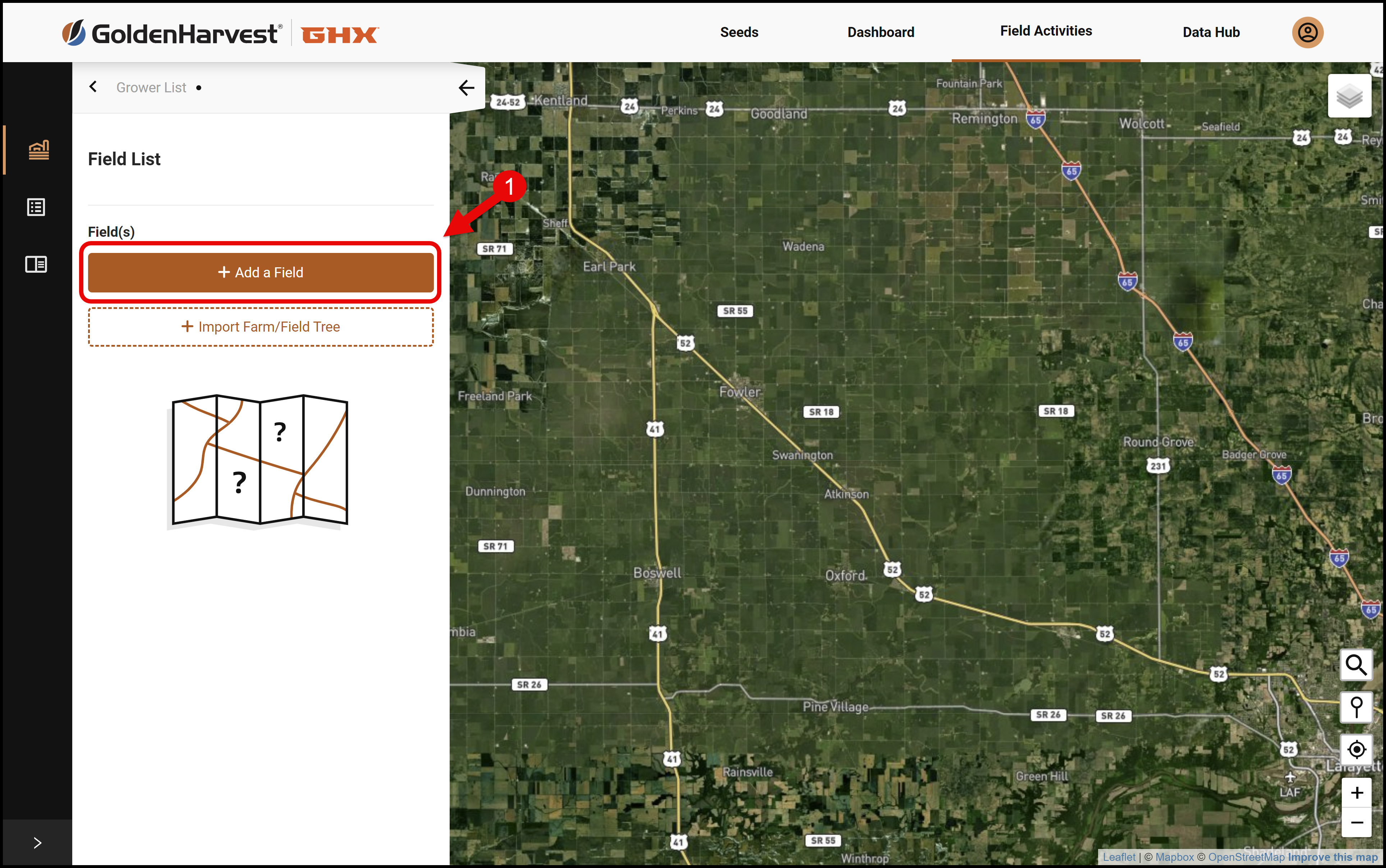Click the GHX brand logo
1386x868 pixels.
[339, 35]
